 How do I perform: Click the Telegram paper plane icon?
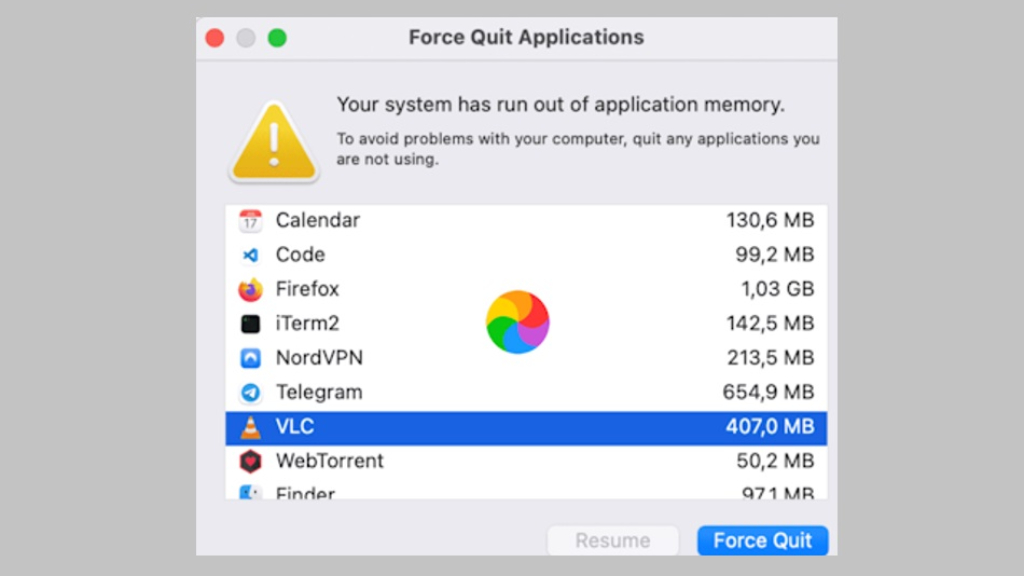[250, 392]
